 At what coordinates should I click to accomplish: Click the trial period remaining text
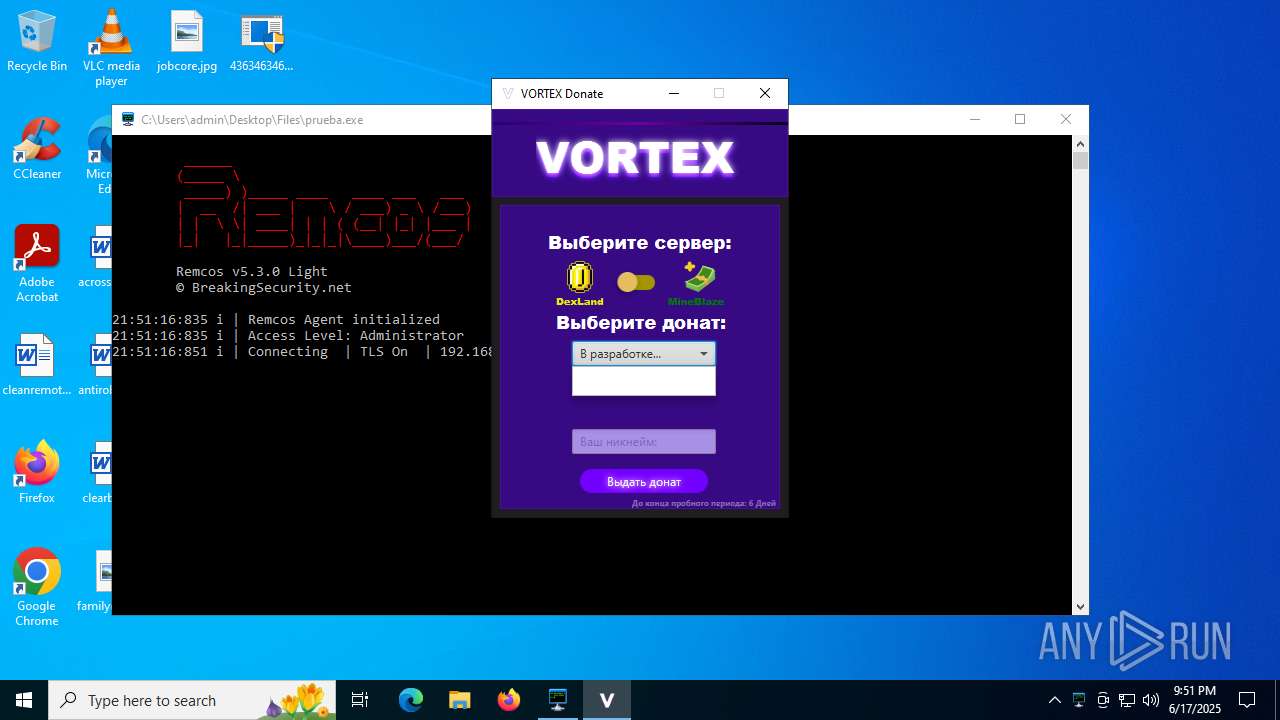[x=704, y=503]
